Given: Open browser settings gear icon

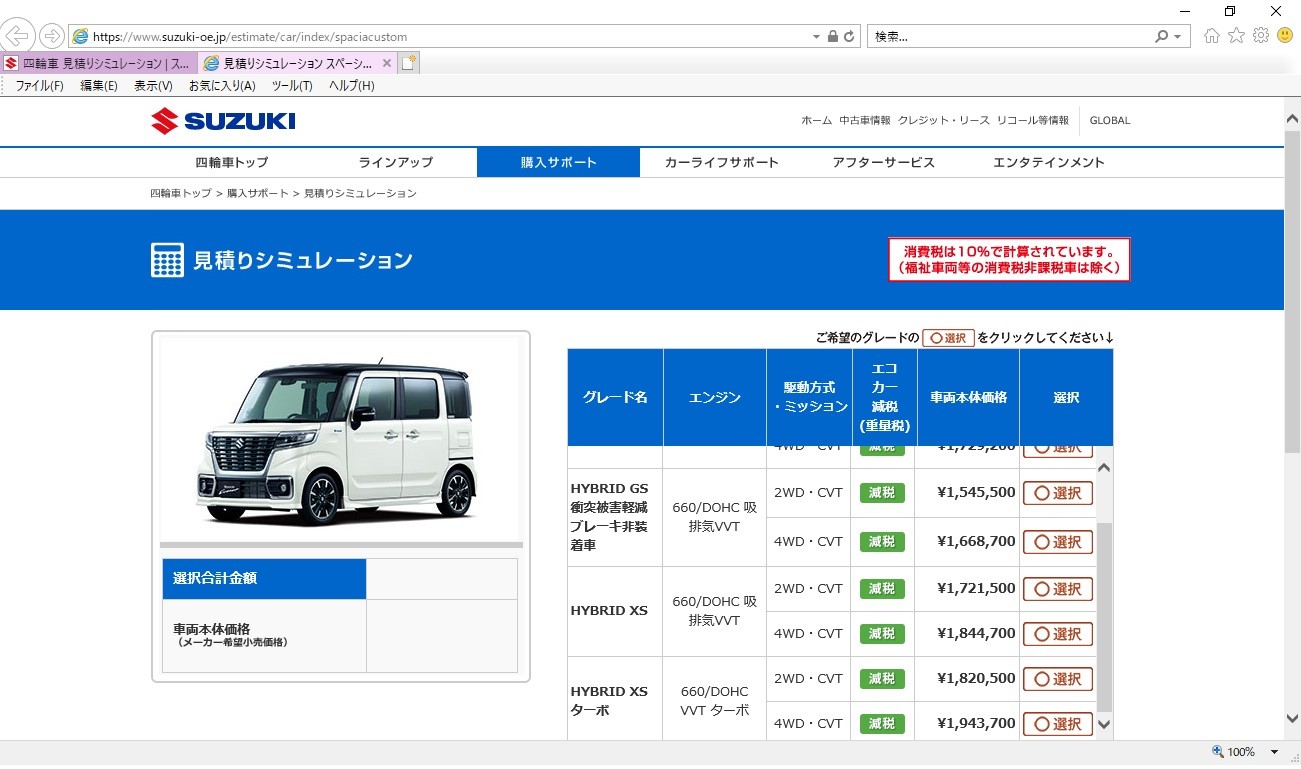Looking at the screenshot, I should click(x=1260, y=36).
